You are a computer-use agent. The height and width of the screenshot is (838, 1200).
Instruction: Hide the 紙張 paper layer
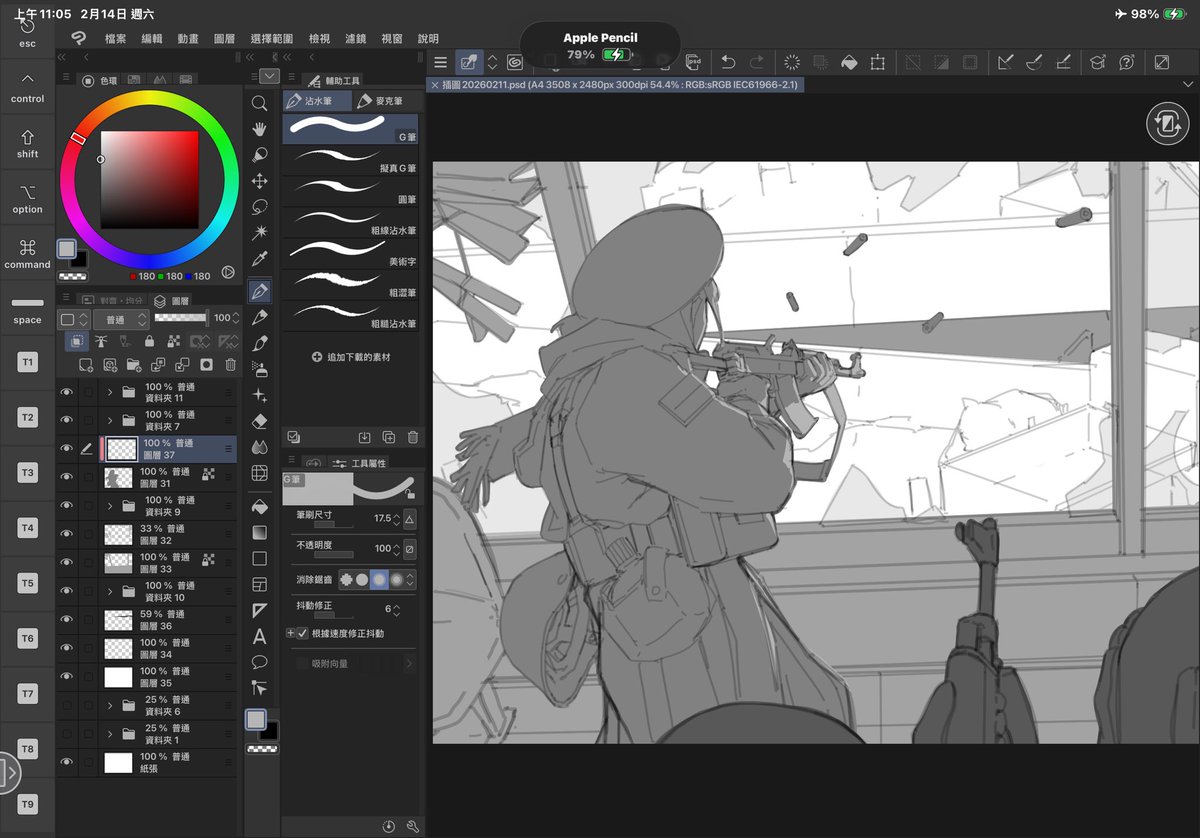tap(67, 763)
